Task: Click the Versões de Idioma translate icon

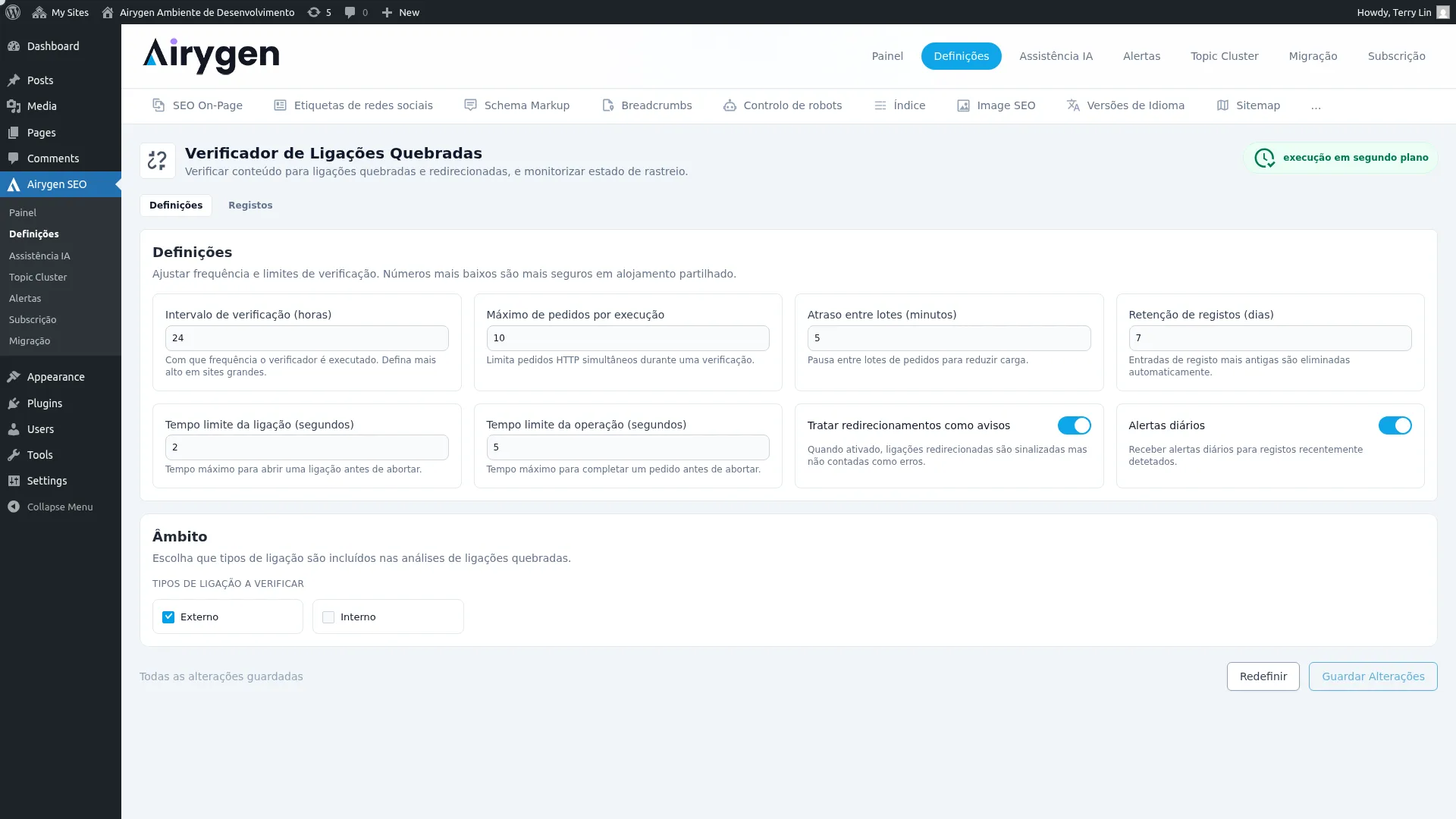Action: [x=1073, y=105]
